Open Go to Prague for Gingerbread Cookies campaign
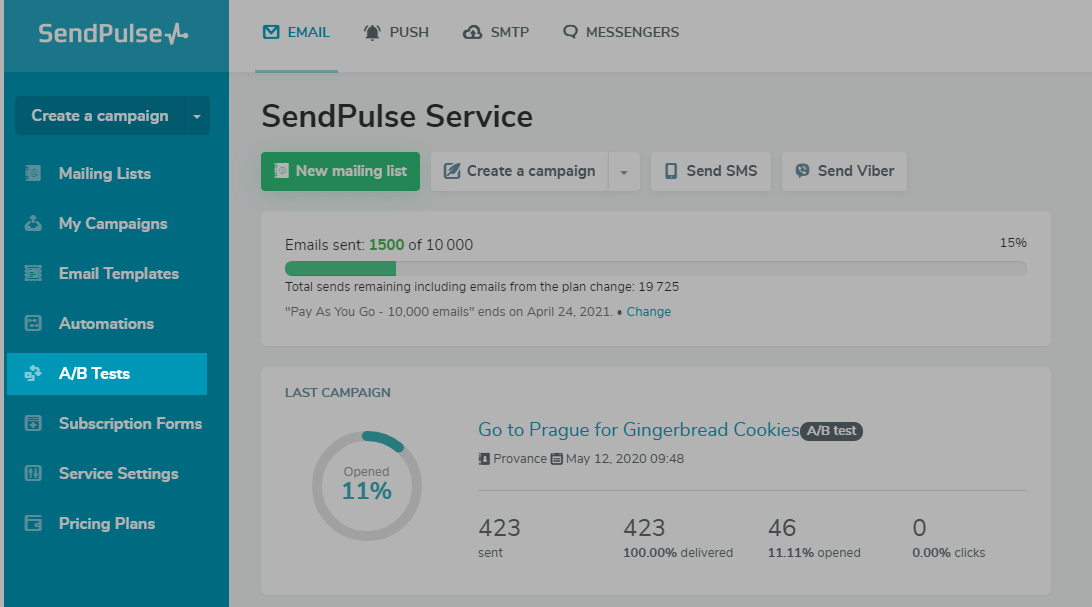The height and width of the screenshot is (607, 1092). coord(638,430)
